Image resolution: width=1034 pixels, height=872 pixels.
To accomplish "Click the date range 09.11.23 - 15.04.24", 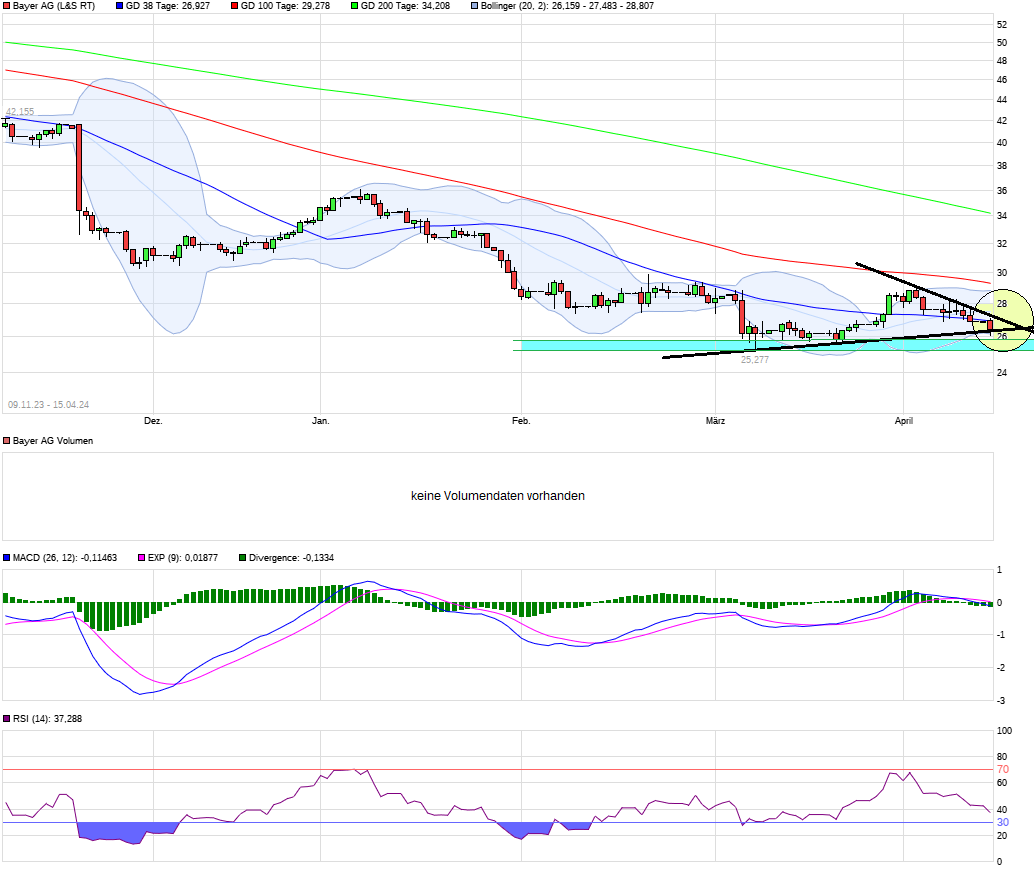I will click(x=48, y=404).
